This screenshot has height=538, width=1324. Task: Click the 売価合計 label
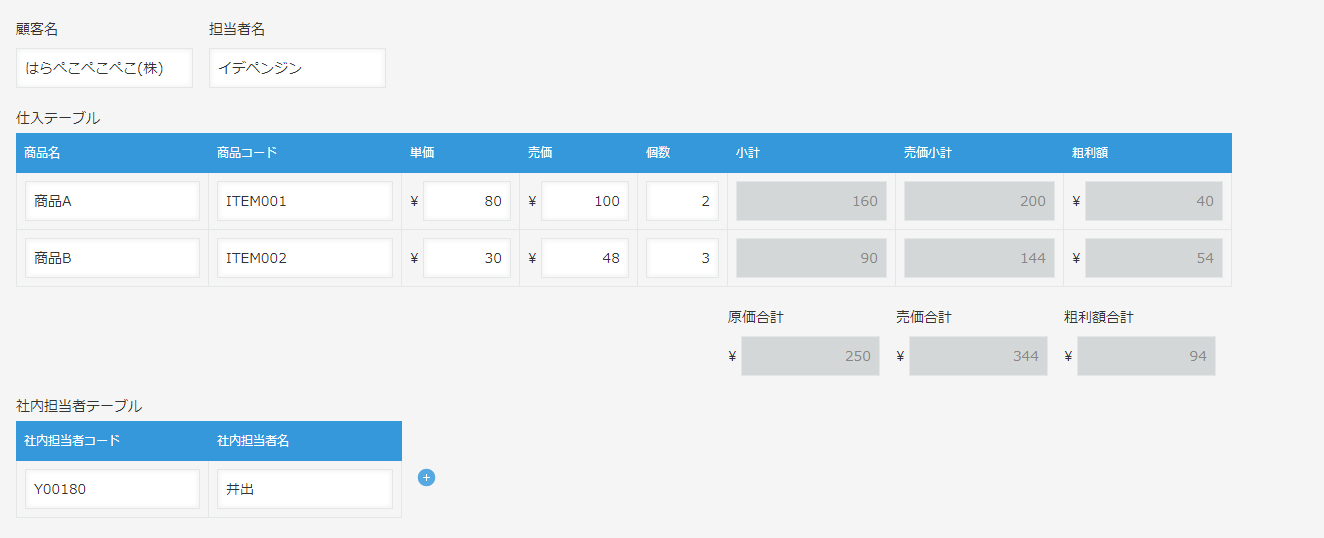click(924, 318)
